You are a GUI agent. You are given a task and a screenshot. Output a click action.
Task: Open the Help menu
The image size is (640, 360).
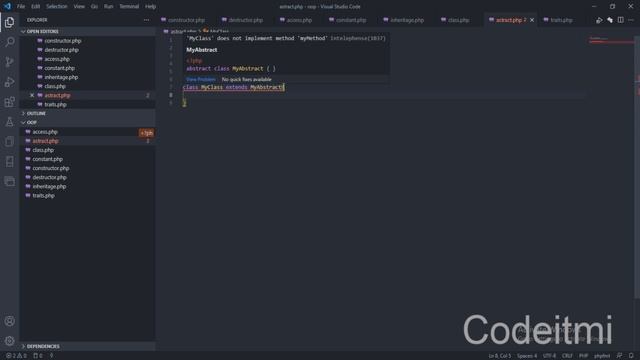click(x=151, y=6)
